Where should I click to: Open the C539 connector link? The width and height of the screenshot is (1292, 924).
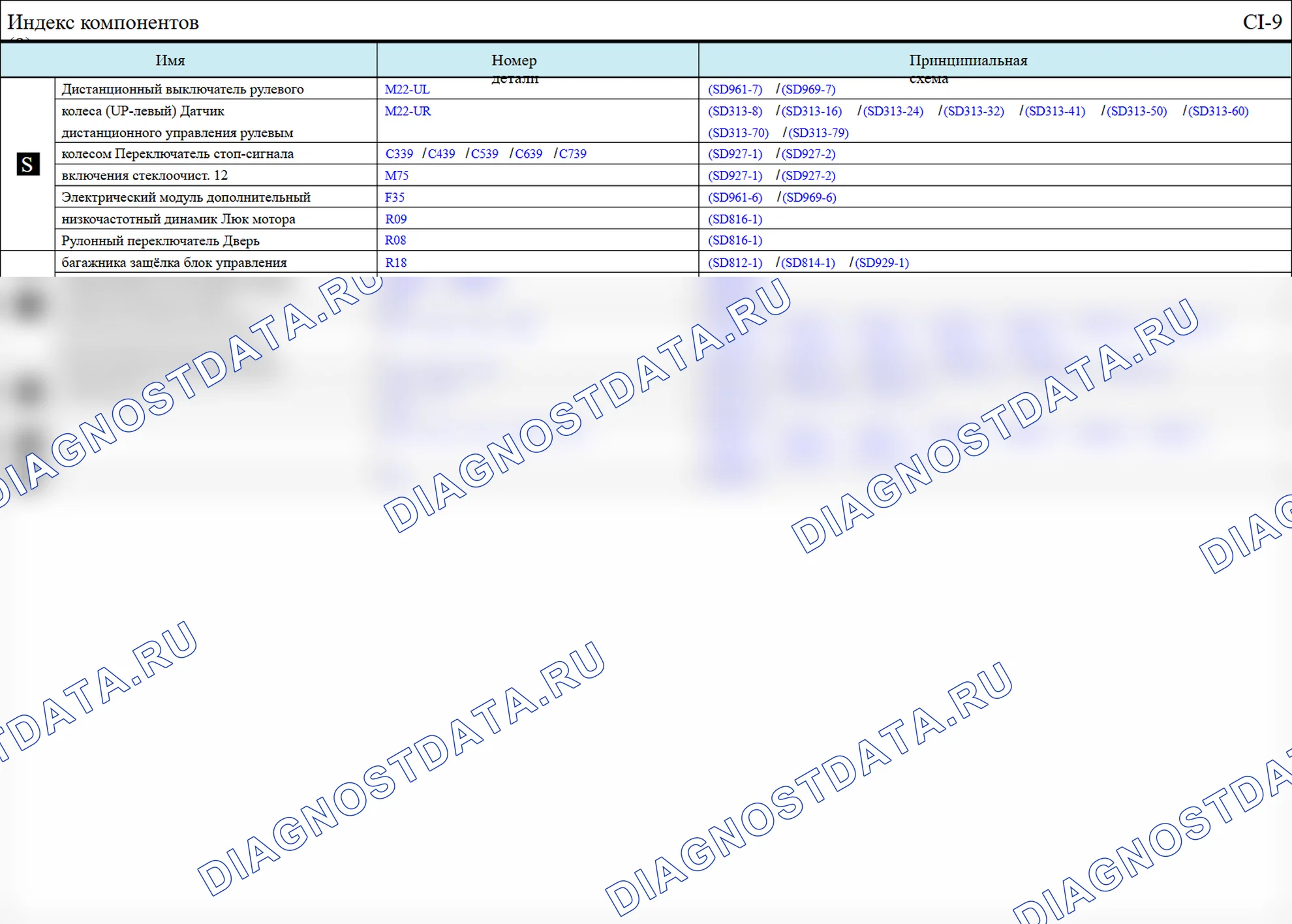click(485, 154)
